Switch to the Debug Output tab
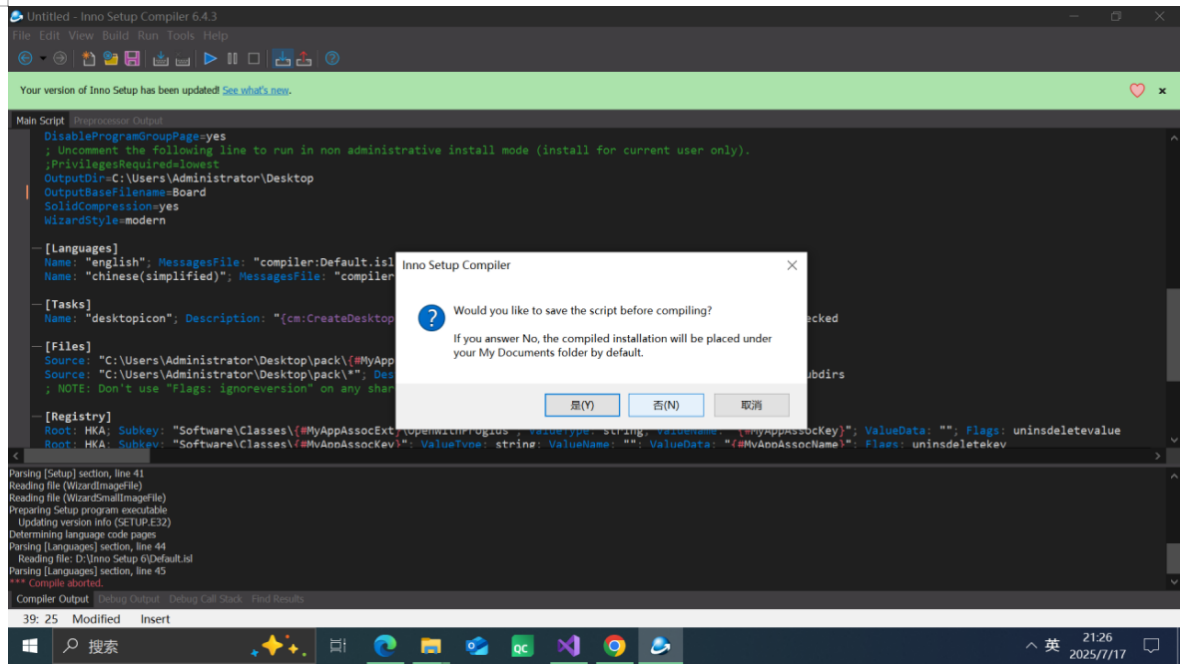Viewport: 1180px width, 668px height. click(129, 599)
